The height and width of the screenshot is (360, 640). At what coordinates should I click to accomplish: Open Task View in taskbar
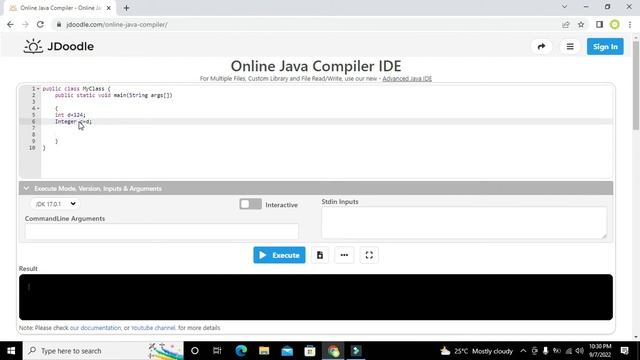(x=217, y=351)
